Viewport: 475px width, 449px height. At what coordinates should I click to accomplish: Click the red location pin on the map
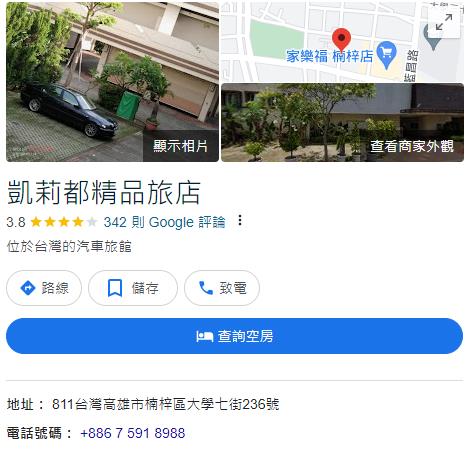click(341, 40)
